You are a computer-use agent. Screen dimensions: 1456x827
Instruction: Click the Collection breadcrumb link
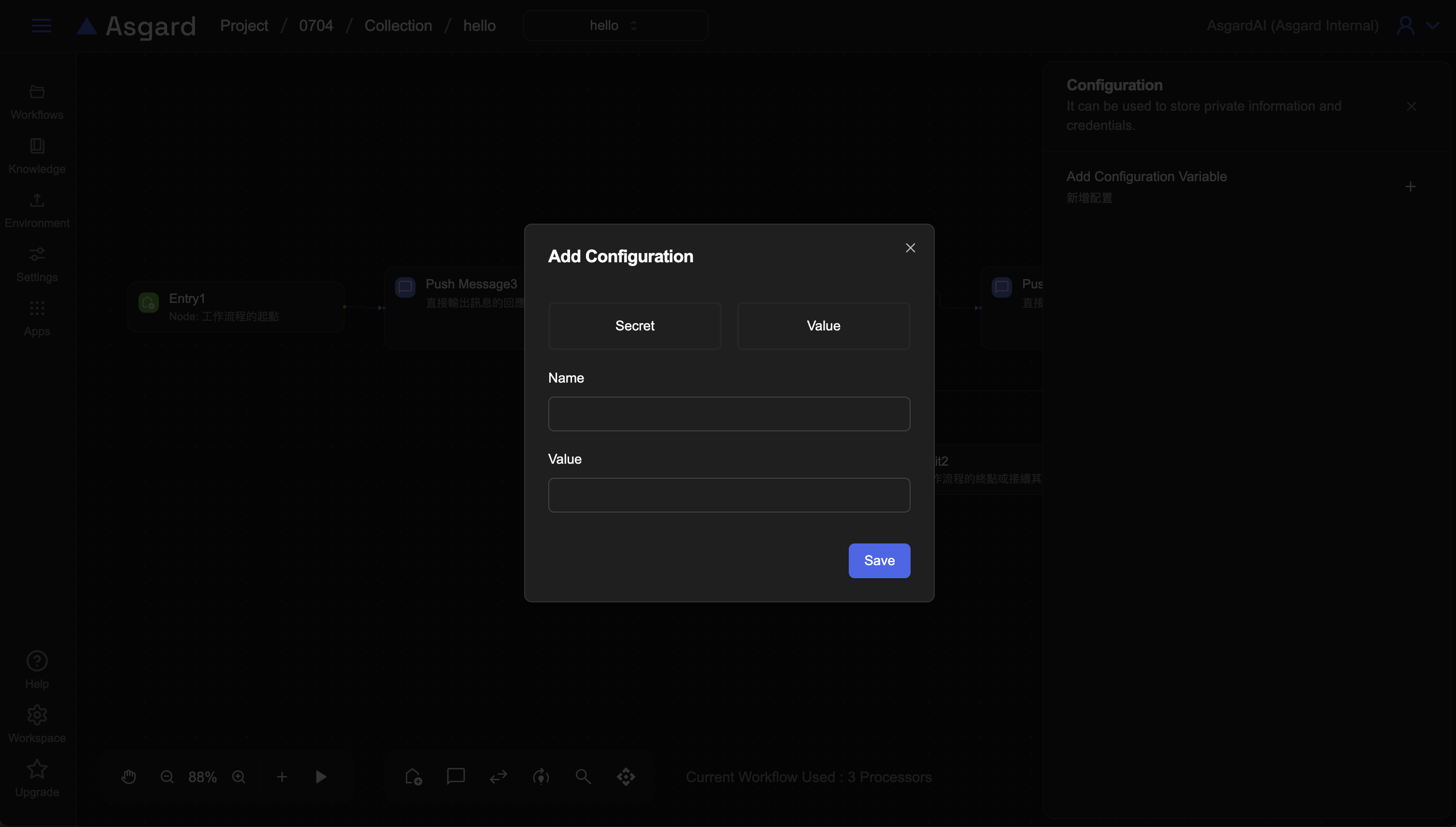(398, 26)
